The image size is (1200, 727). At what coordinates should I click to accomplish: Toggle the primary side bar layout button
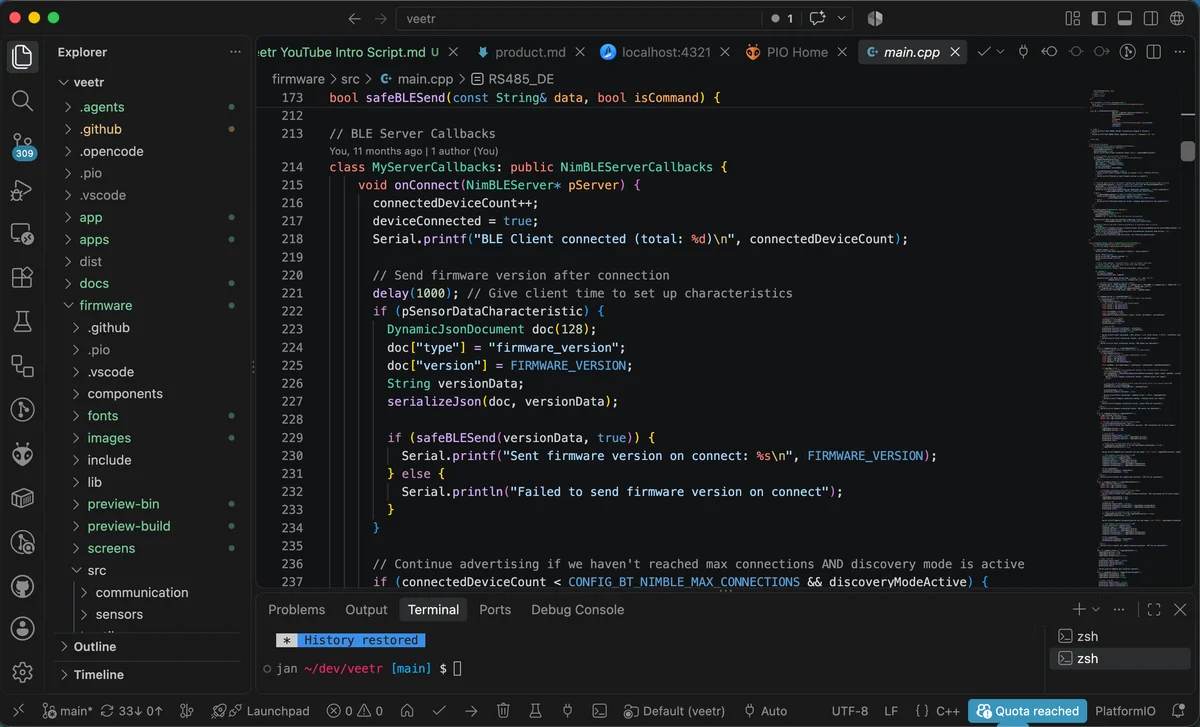pyautogui.click(x=1099, y=18)
